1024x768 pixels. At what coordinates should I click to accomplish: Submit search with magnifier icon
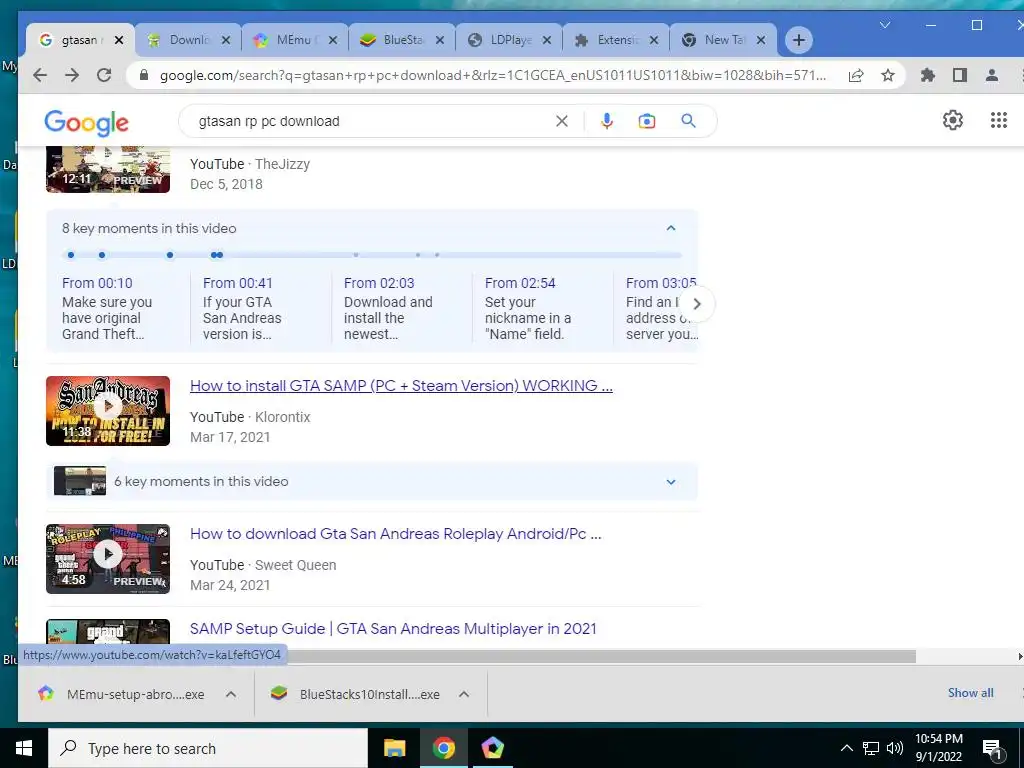click(688, 121)
